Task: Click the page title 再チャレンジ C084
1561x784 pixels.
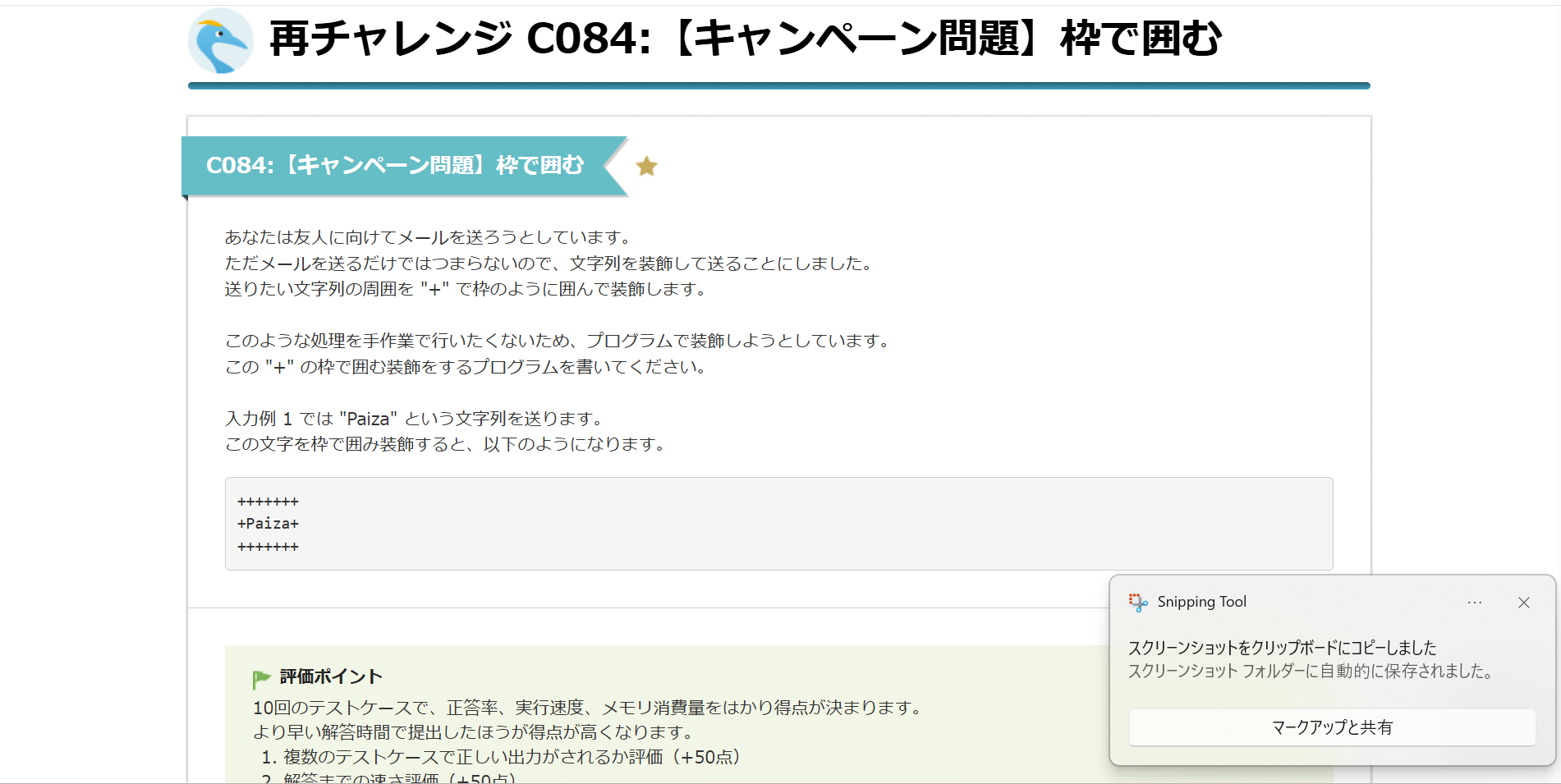Action: [x=745, y=39]
